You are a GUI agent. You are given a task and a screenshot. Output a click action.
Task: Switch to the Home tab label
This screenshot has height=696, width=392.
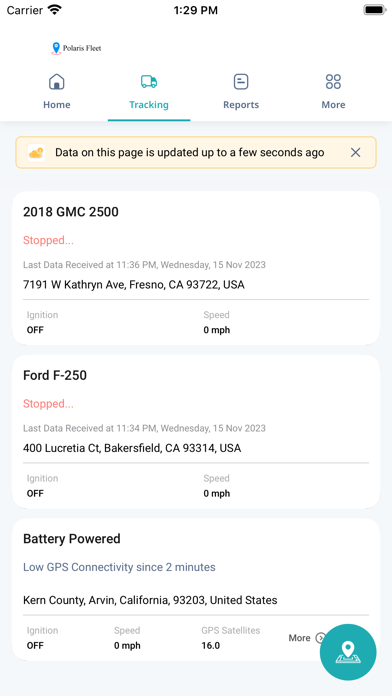(x=56, y=105)
